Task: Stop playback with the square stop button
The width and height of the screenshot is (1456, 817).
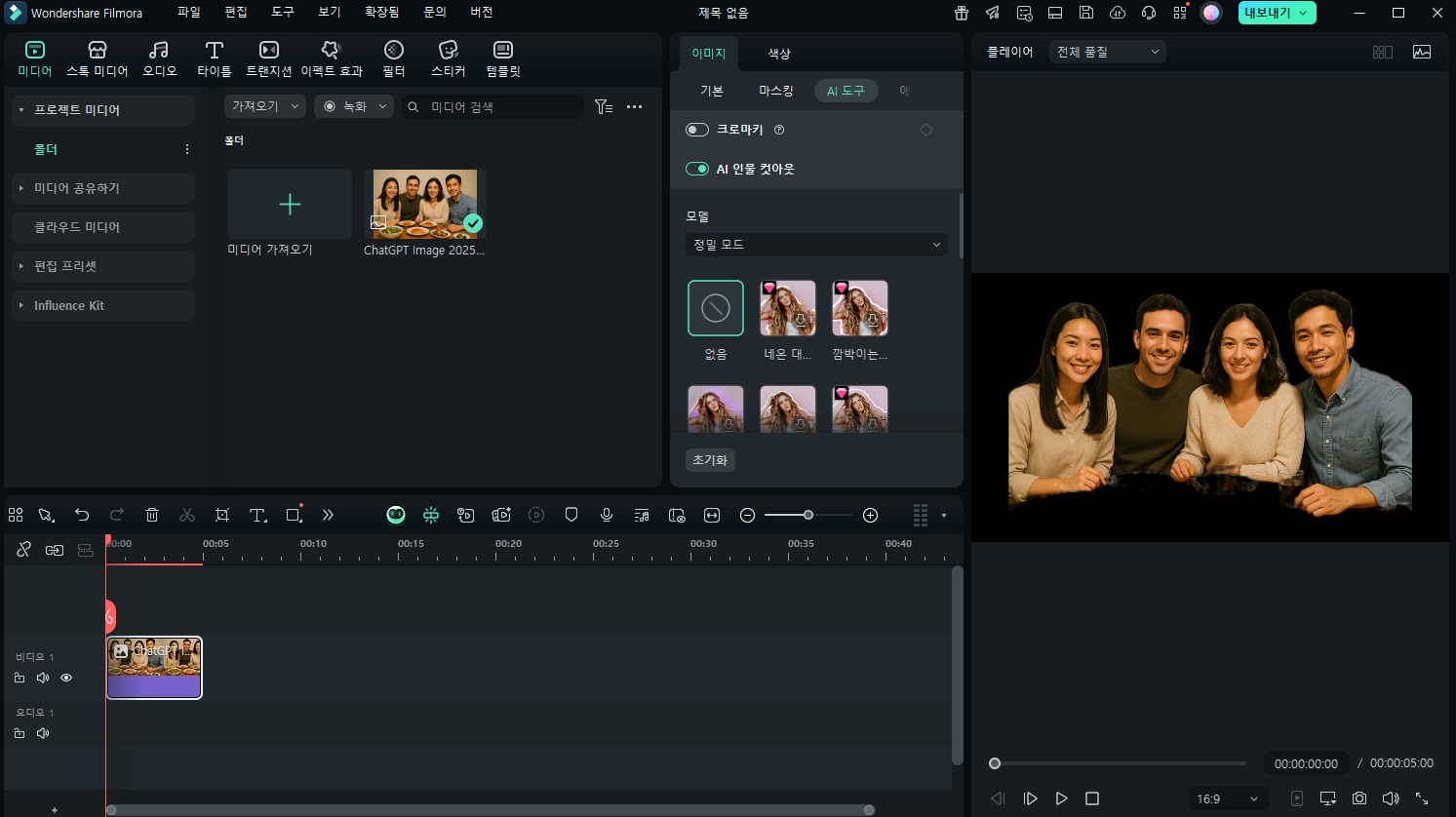Action: [1092, 798]
